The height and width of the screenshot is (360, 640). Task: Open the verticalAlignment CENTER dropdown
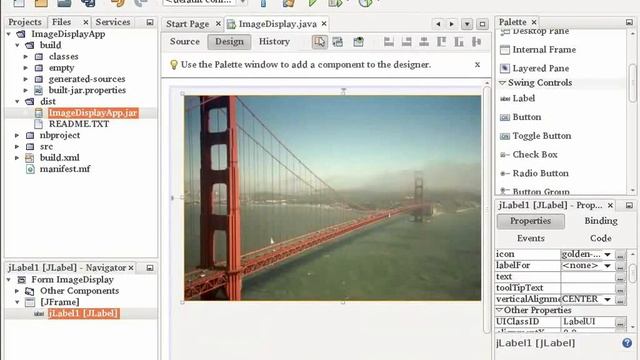tap(607, 300)
